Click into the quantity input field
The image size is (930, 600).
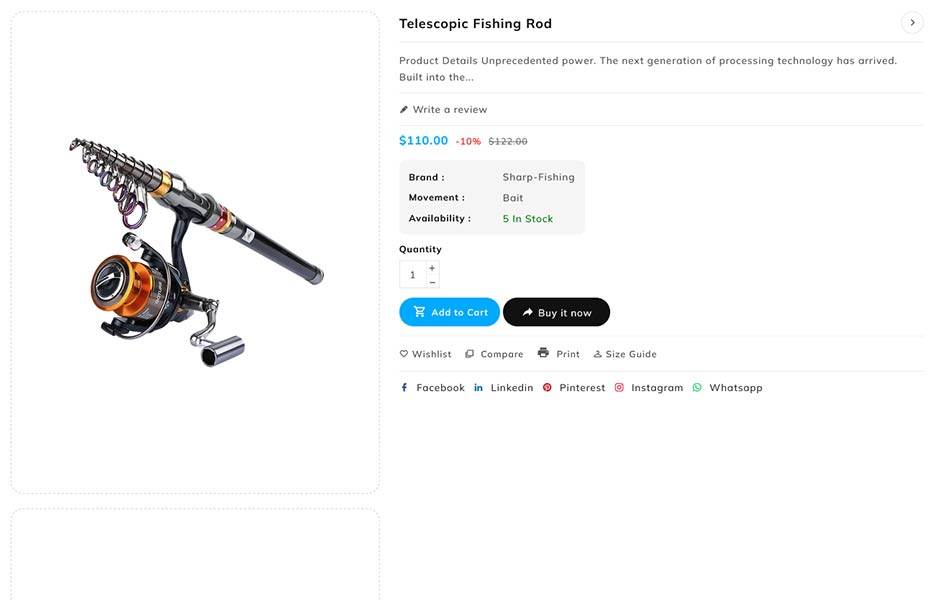[412, 275]
